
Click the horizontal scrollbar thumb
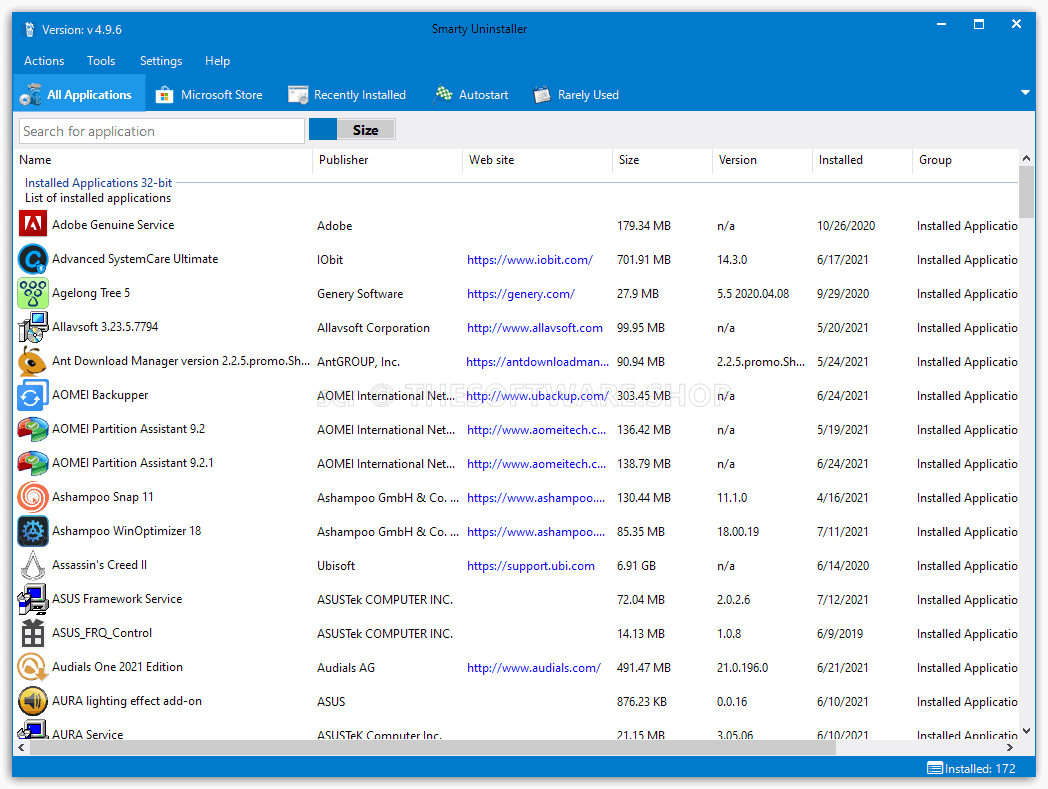[432, 748]
